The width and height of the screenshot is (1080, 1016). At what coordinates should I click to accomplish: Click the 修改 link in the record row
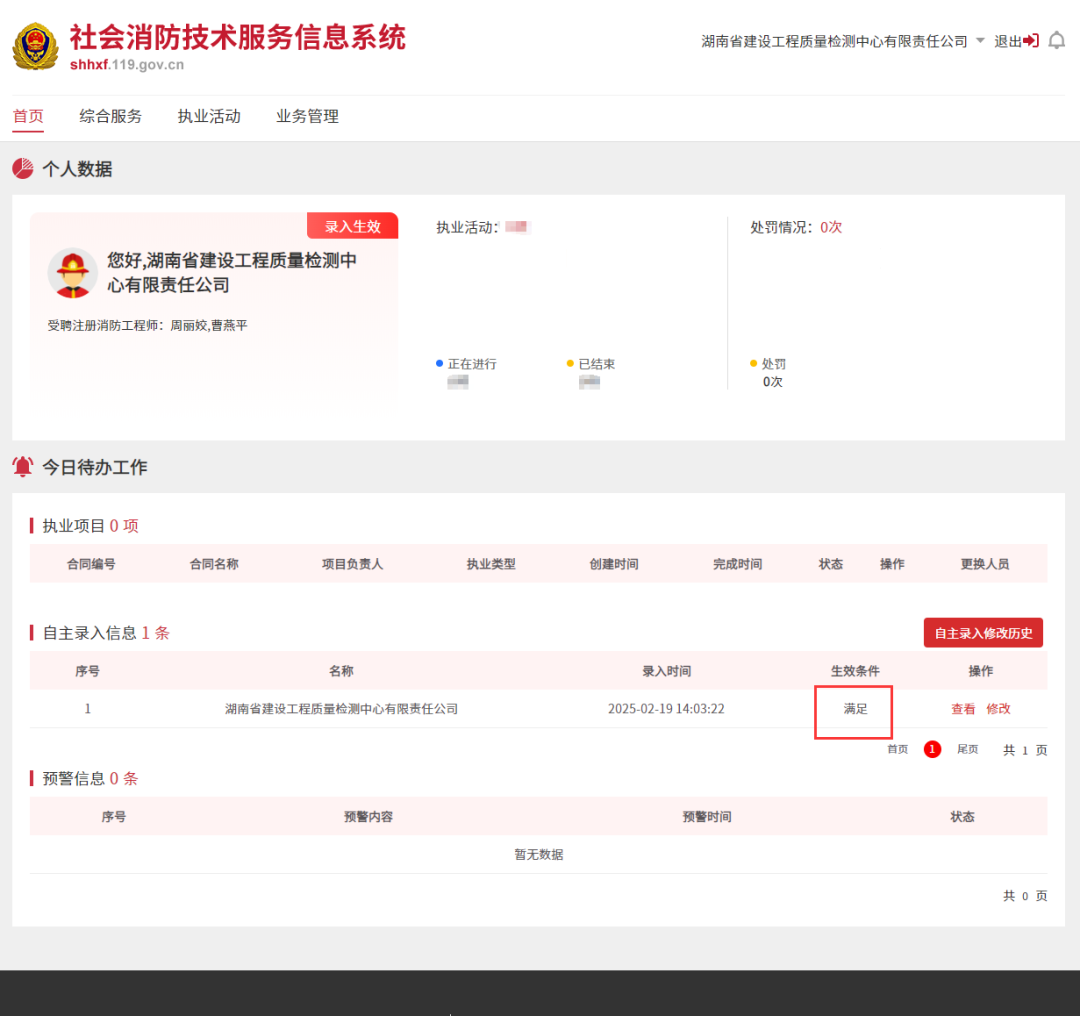click(x=998, y=709)
